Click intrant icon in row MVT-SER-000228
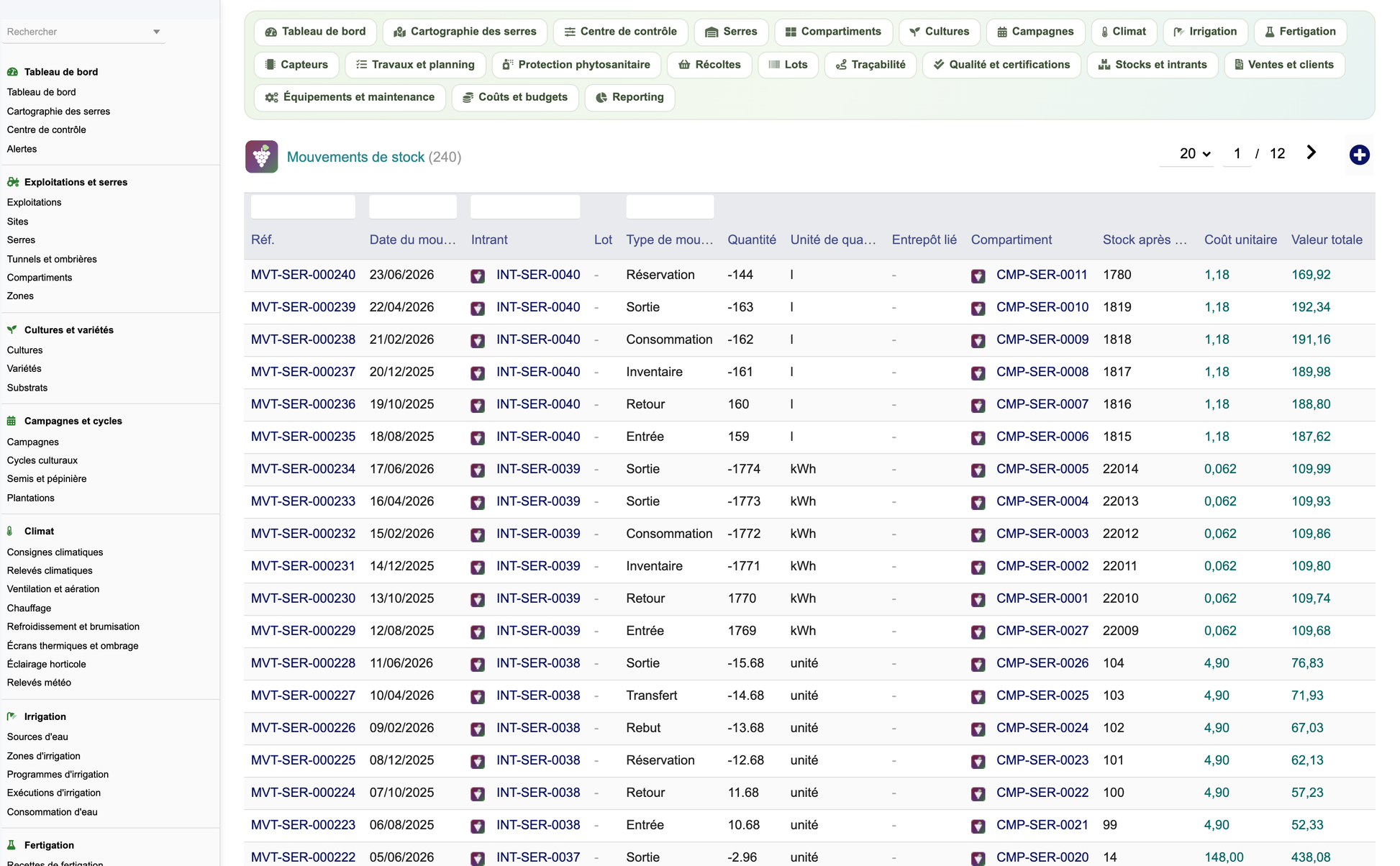Screen dimensions: 1400x866 click(x=478, y=665)
